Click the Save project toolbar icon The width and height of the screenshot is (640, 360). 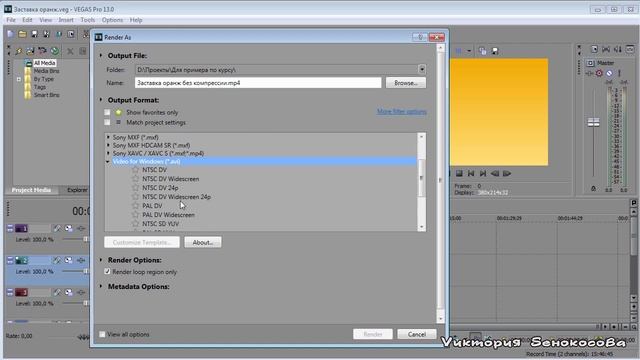click(x=34, y=34)
